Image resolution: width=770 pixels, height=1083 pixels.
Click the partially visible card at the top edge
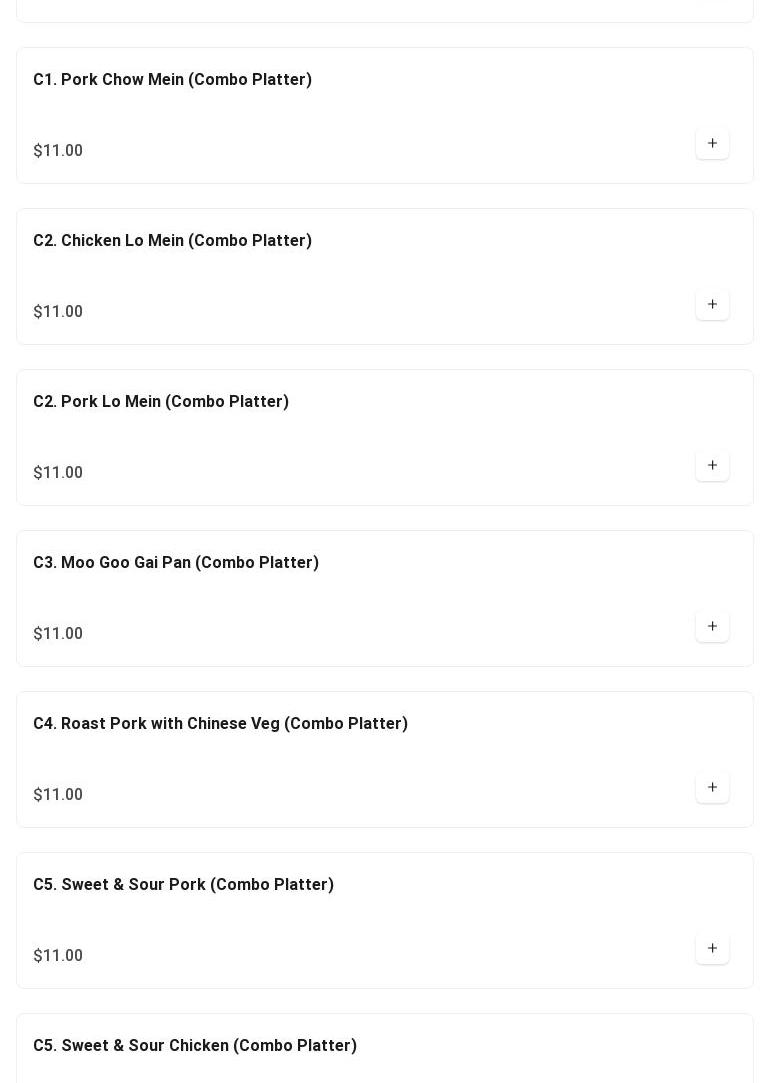(385, 10)
